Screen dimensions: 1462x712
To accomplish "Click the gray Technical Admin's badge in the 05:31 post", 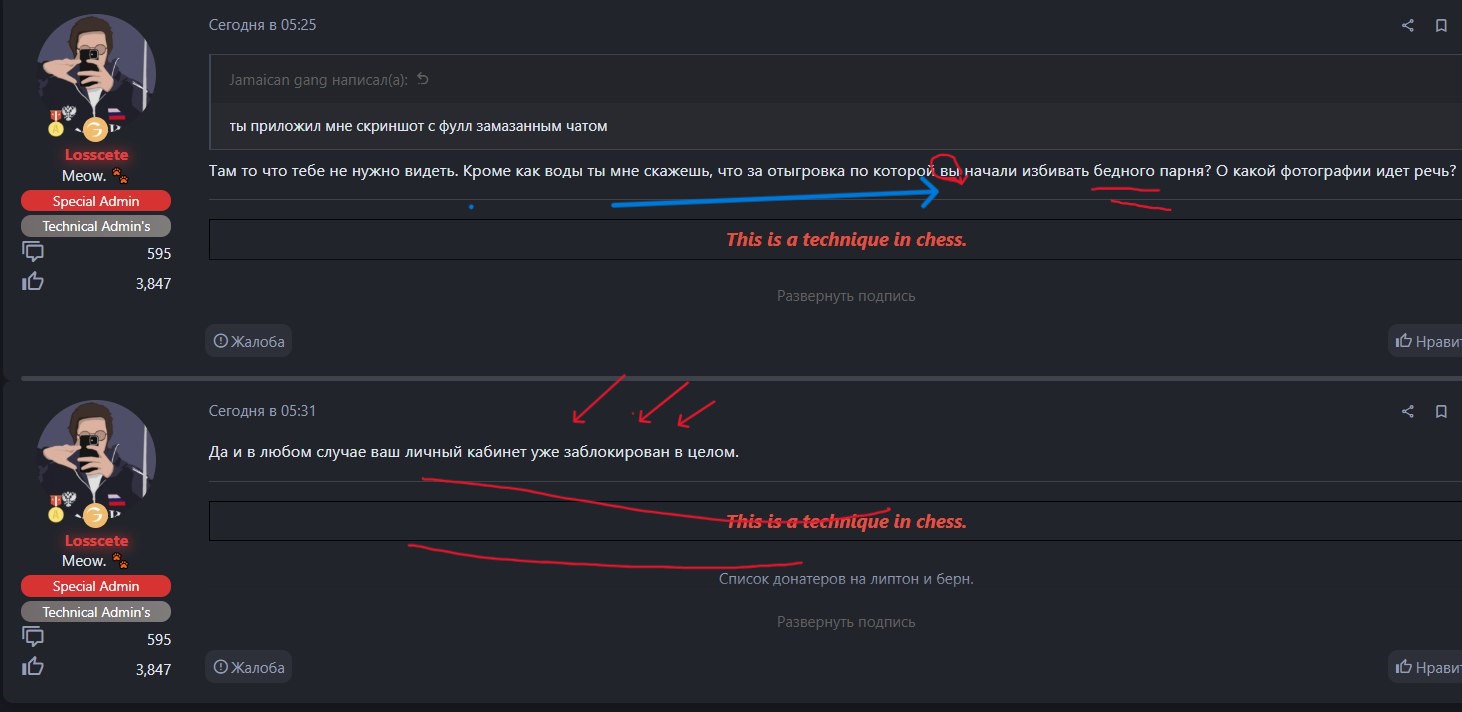I will pyautogui.click(x=96, y=612).
